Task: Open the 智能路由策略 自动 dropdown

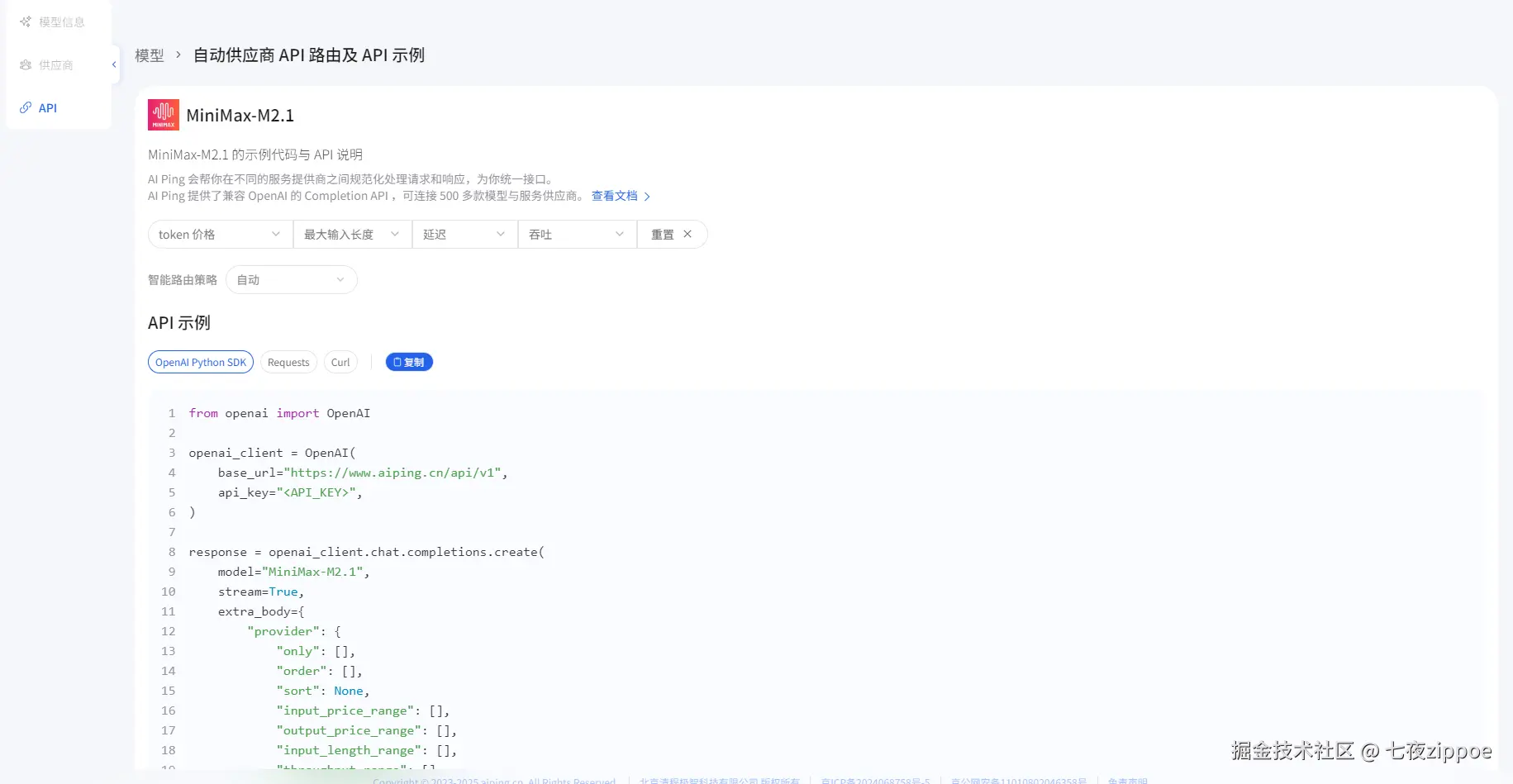Action: pos(292,280)
